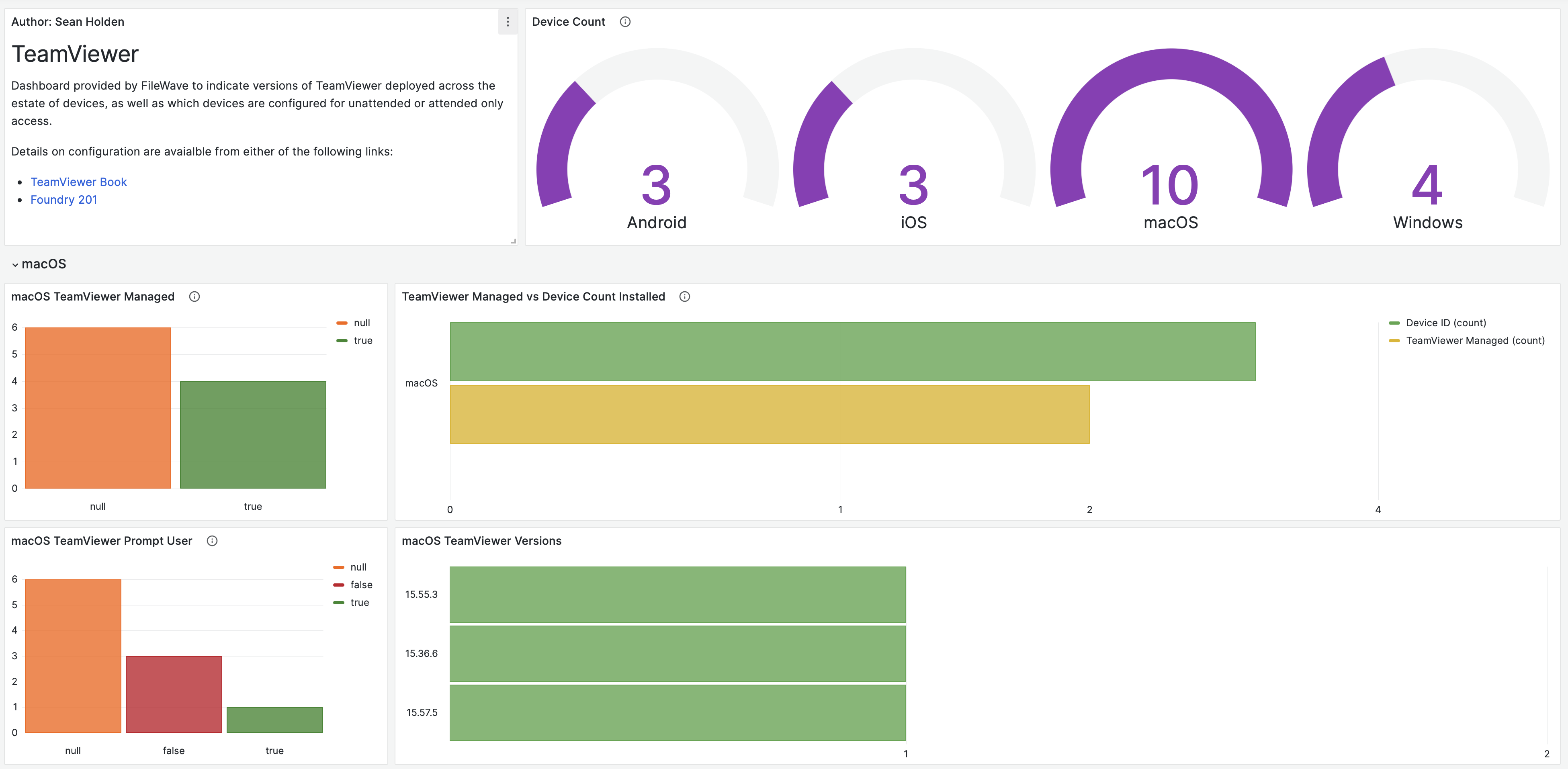
Task: Click the TeamViewer heading text
Action: (75, 54)
